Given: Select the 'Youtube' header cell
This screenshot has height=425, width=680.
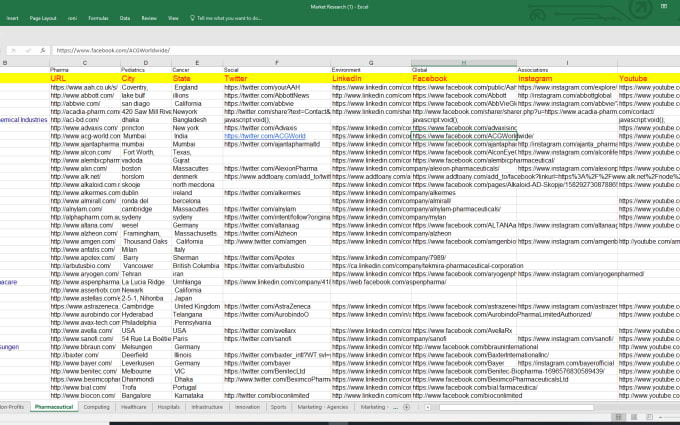Looking at the screenshot, I should (649, 78).
